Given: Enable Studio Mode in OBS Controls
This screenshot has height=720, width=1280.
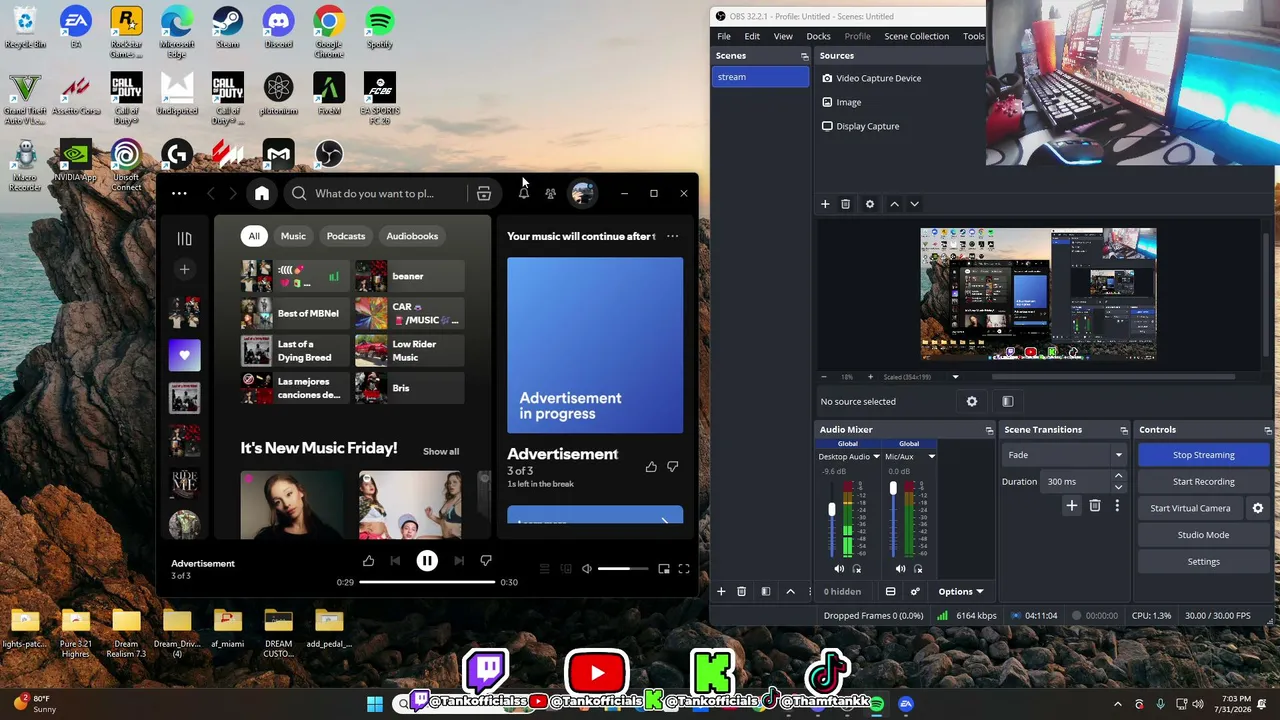Looking at the screenshot, I should (1203, 535).
